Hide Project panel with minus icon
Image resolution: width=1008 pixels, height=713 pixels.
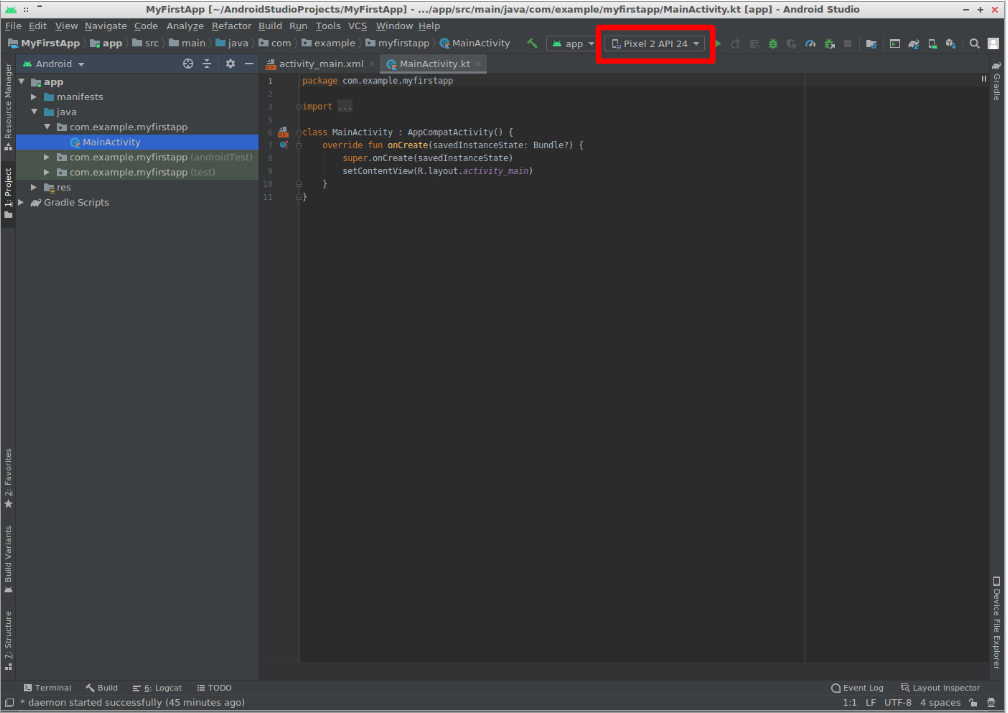(x=249, y=64)
